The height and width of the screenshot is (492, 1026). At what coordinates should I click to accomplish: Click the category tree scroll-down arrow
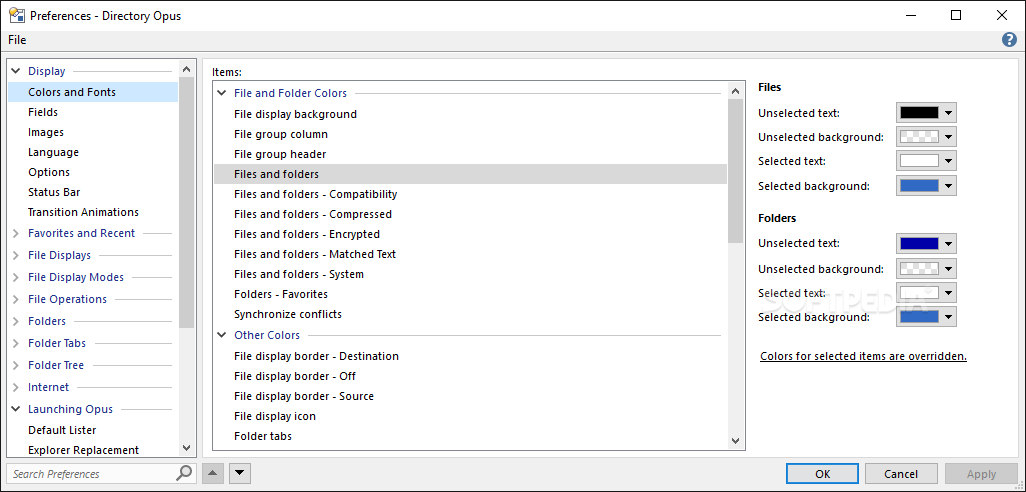(186, 448)
